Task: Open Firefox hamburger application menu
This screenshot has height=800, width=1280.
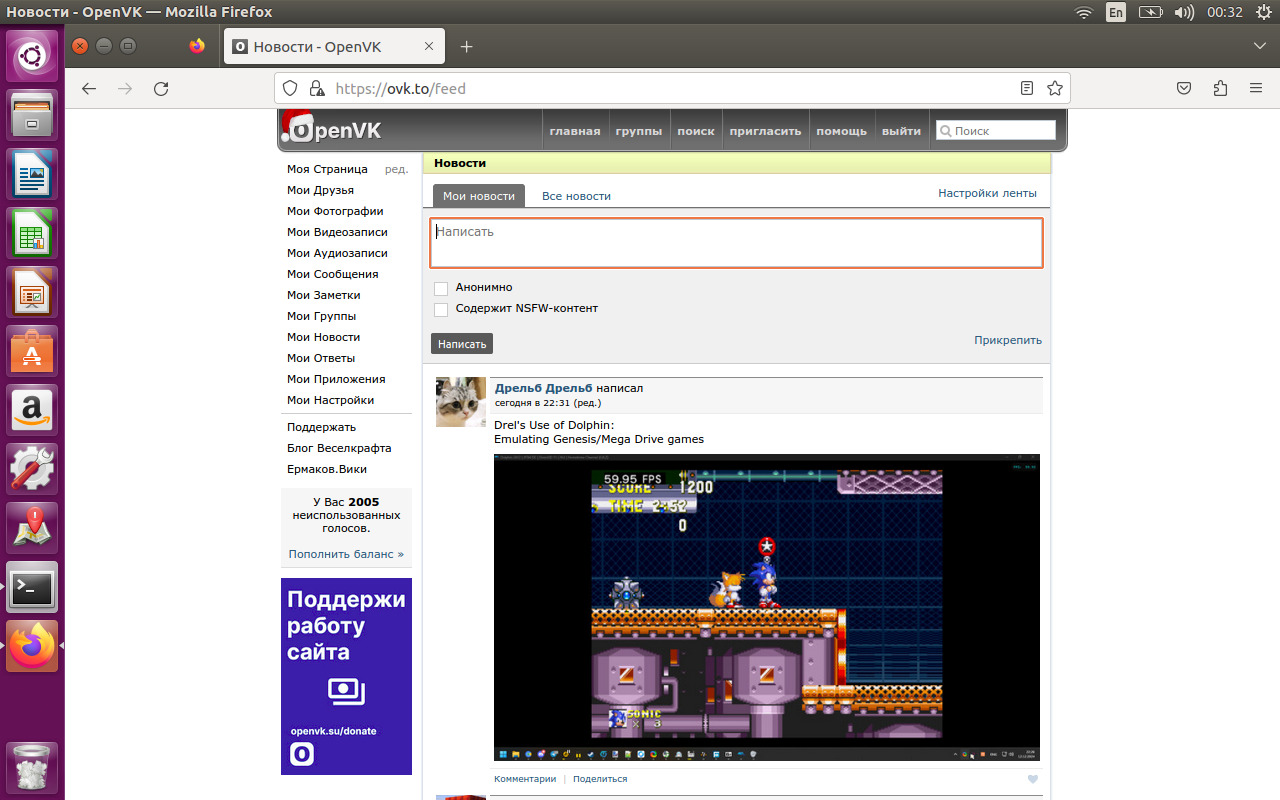Action: pos(1256,89)
